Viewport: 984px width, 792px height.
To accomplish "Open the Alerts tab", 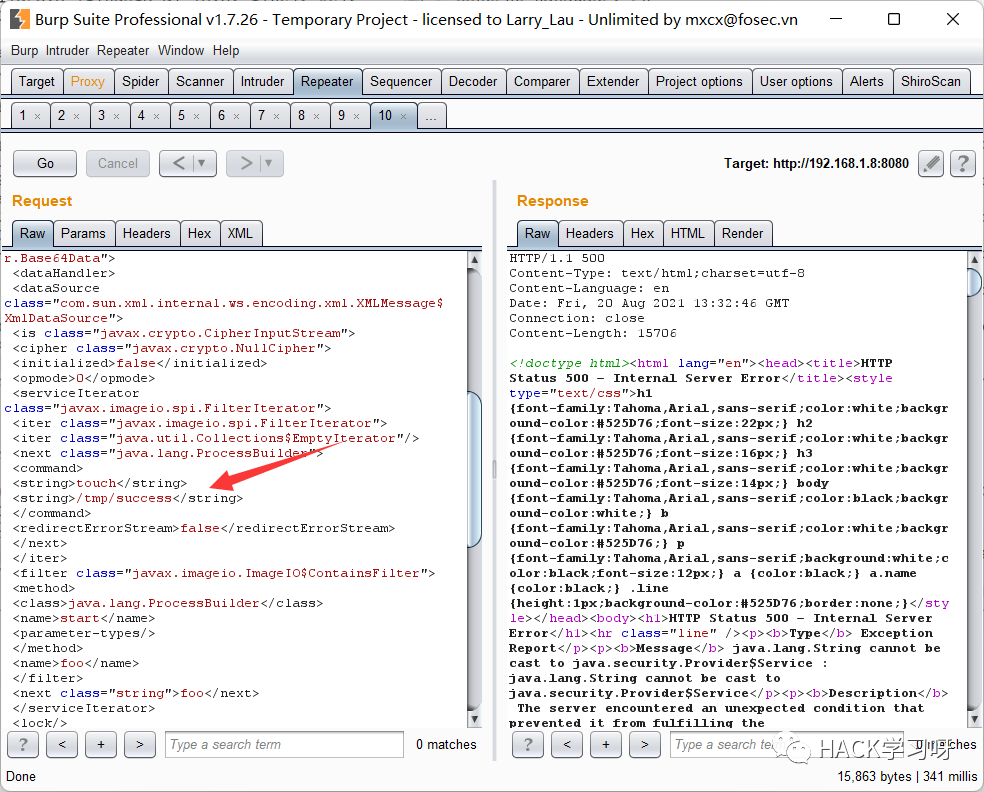I will 867,82.
